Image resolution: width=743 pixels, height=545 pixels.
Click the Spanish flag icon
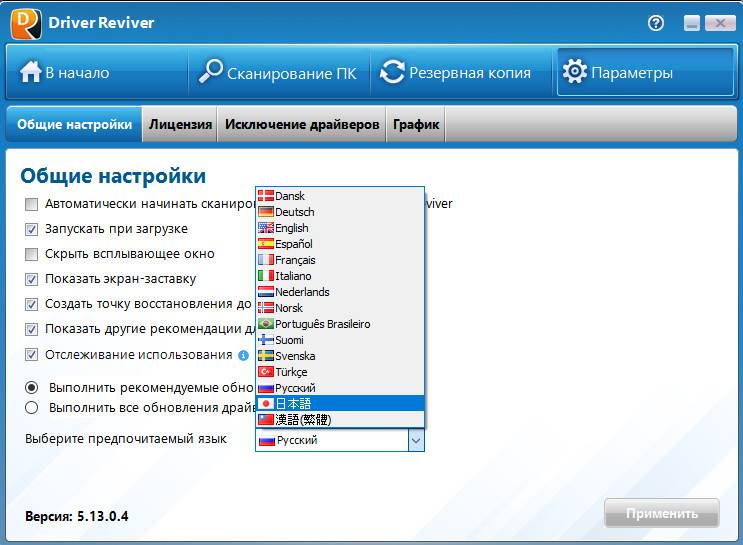tap(266, 244)
